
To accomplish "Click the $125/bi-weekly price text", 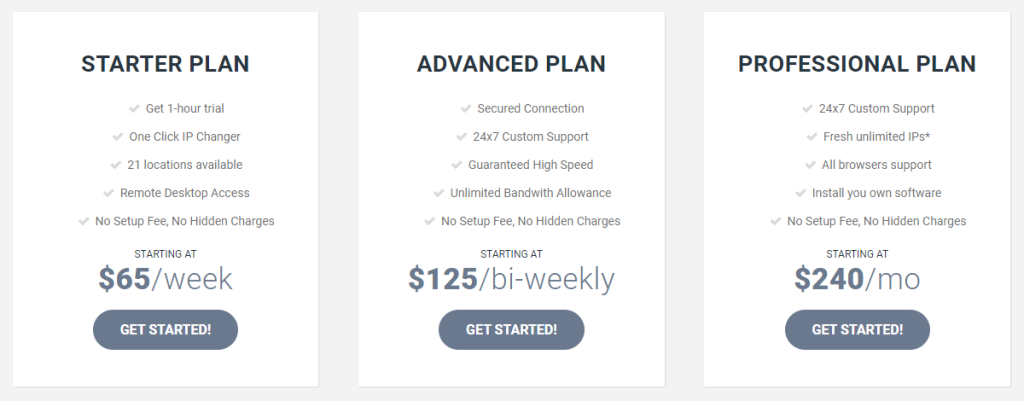I will 511,279.
